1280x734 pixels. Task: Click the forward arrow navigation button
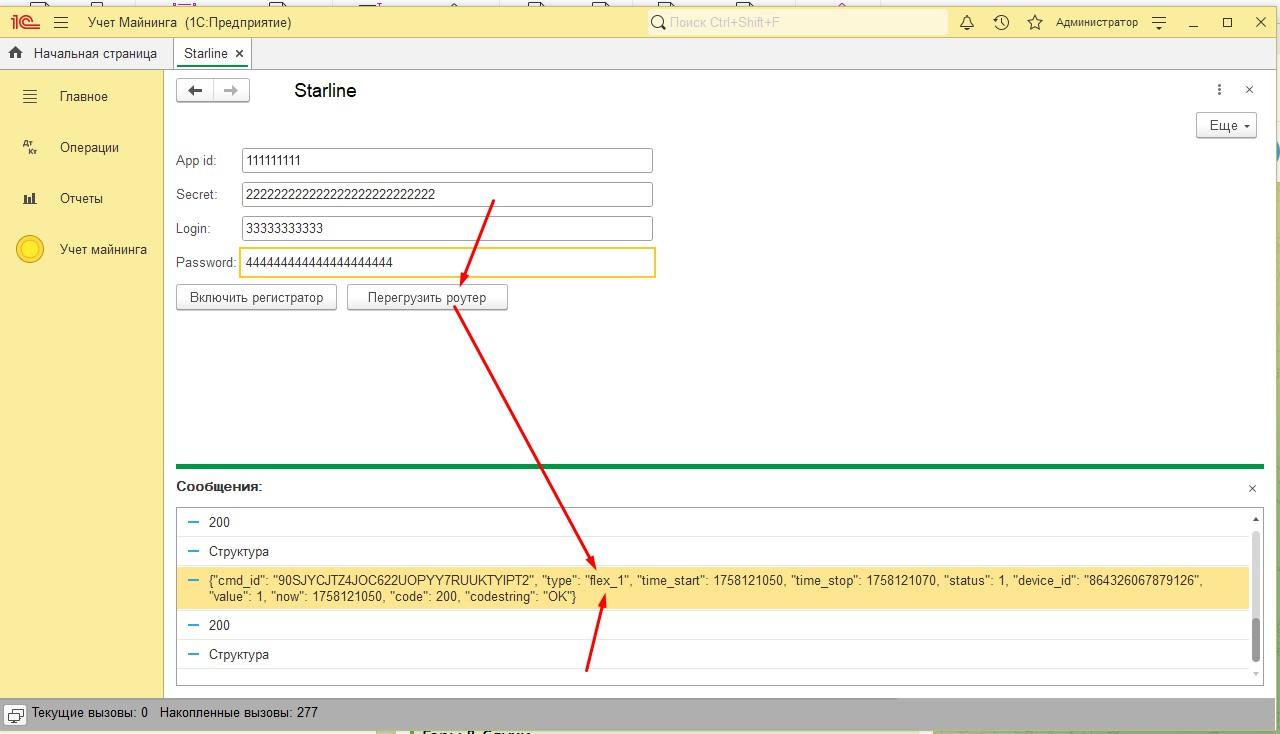click(x=231, y=91)
